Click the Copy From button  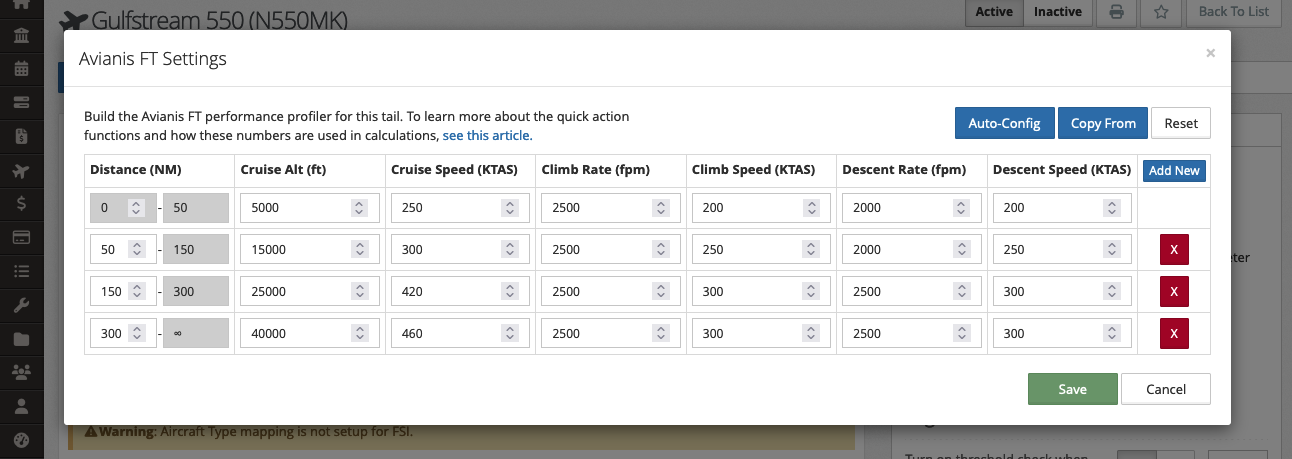[x=1103, y=123]
